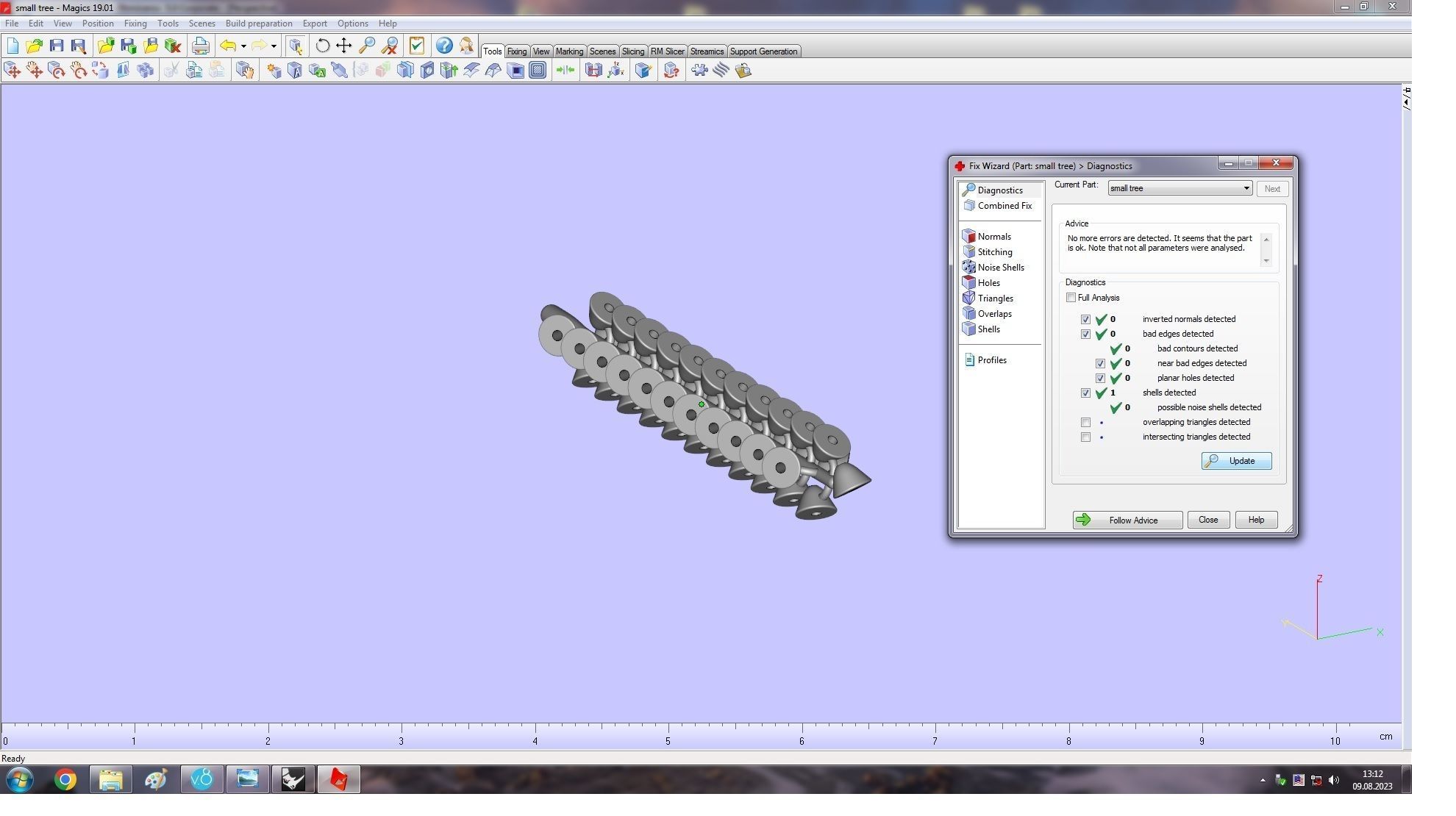Viewport: 1456px width, 816px height.
Task: Open the Build preparation menu
Action: pos(258,24)
